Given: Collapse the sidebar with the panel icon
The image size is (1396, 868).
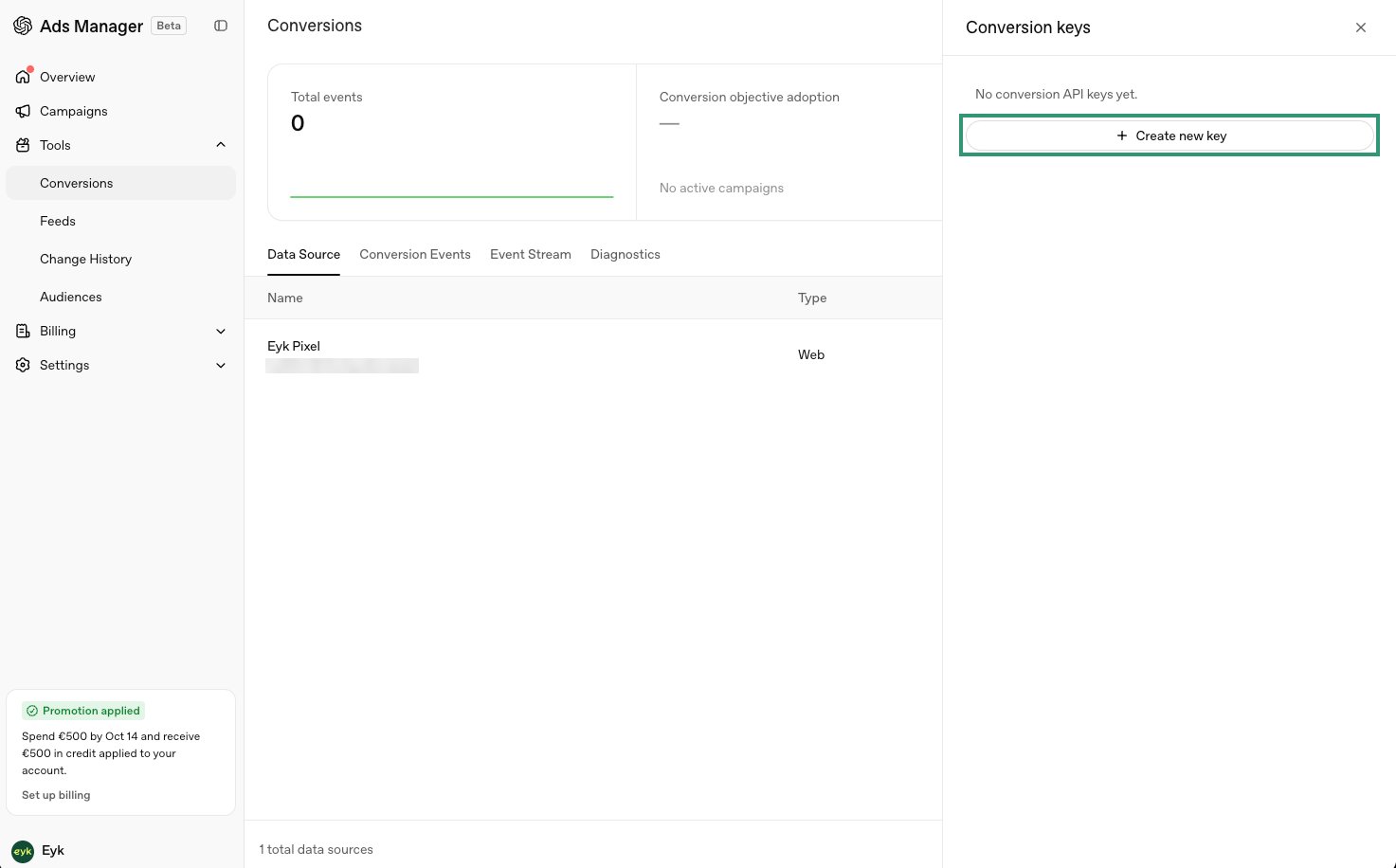Looking at the screenshot, I should [221, 26].
